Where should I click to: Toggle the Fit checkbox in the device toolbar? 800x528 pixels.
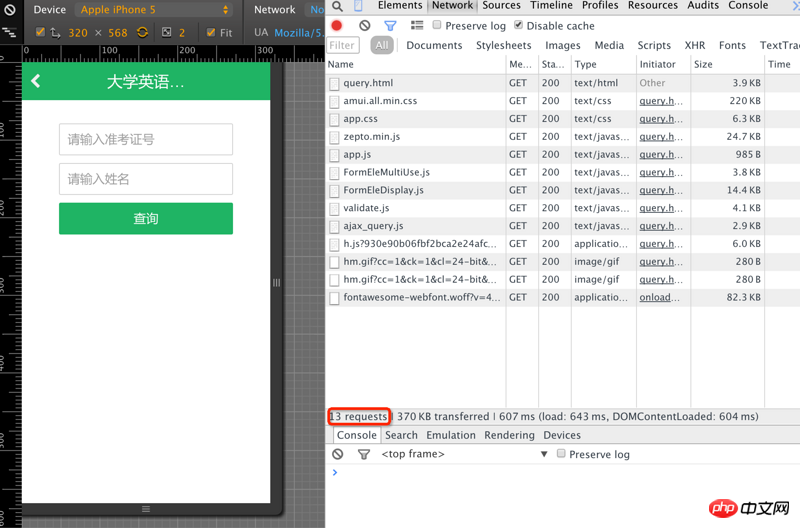tap(211, 33)
